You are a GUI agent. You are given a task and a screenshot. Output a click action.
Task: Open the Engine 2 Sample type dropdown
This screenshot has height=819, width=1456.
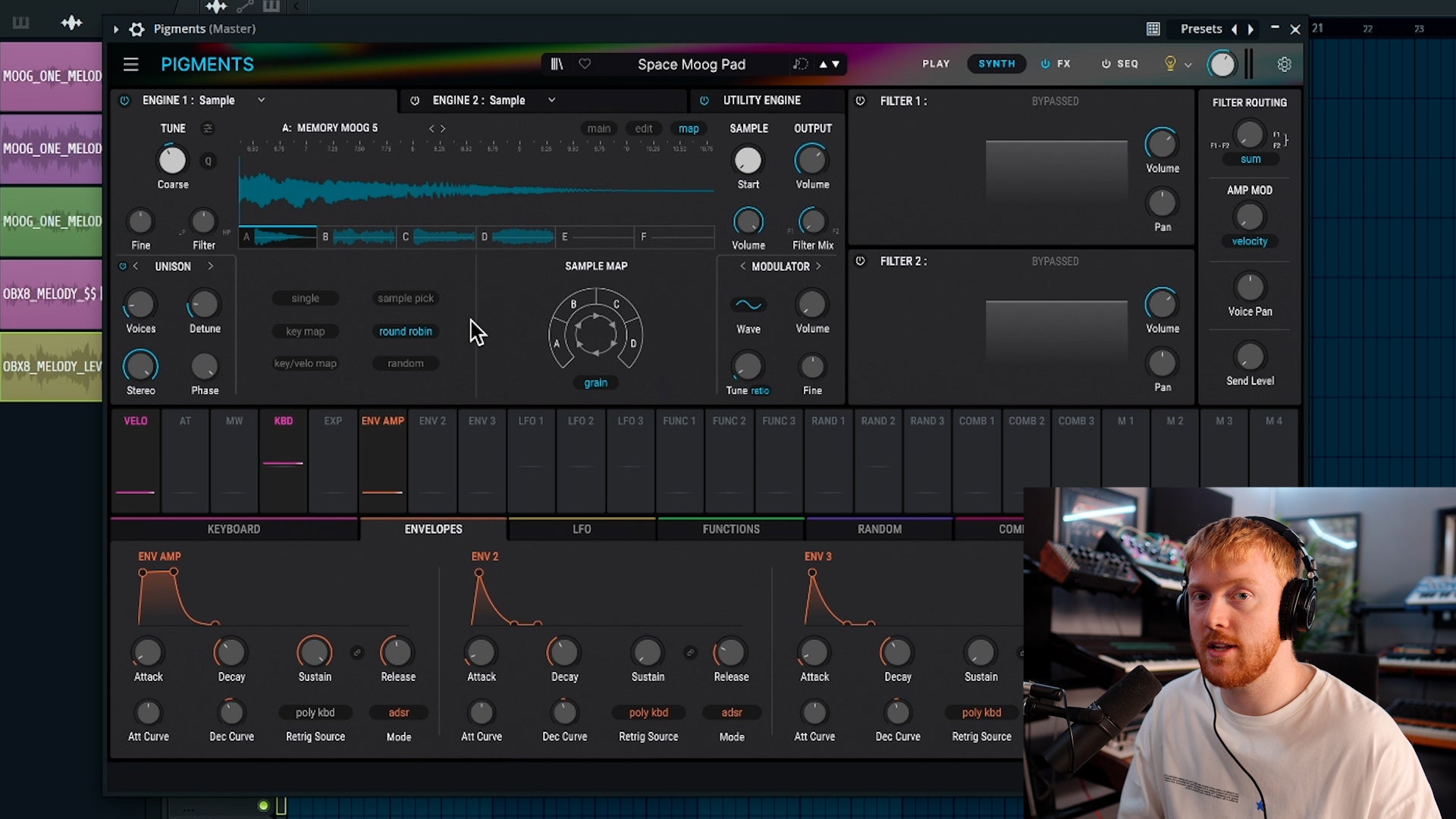click(x=553, y=100)
